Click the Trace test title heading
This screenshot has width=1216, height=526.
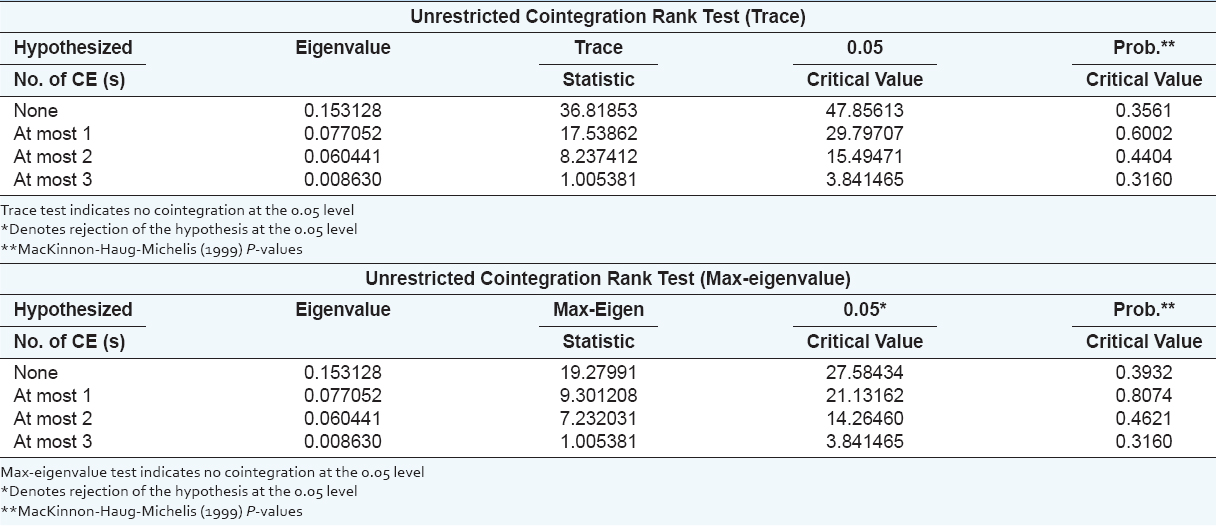pyautogui.click(x=607, y=16)
